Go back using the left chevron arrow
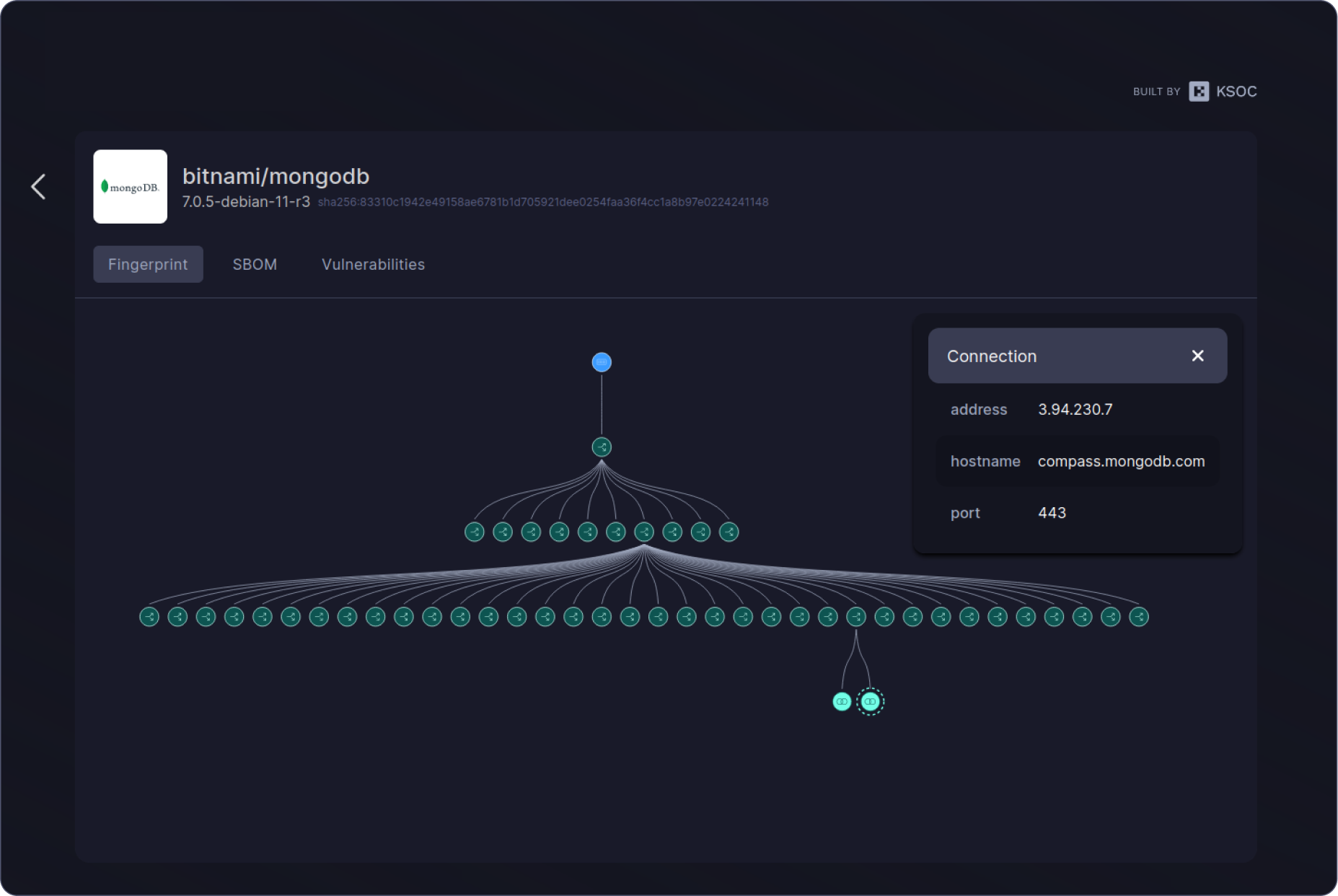This screenshot has height=896, width=1338. 39,187
